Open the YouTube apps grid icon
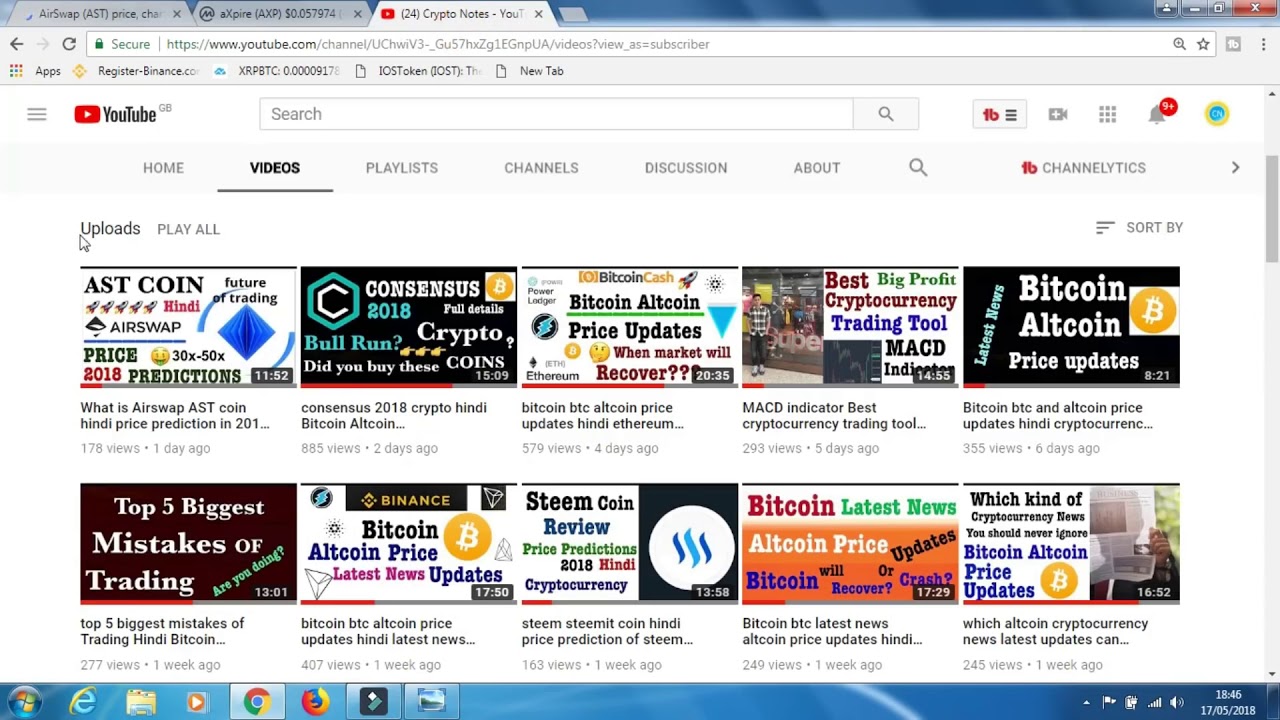Viewport: 1280px width, 720px height. tap(1107, 114)
